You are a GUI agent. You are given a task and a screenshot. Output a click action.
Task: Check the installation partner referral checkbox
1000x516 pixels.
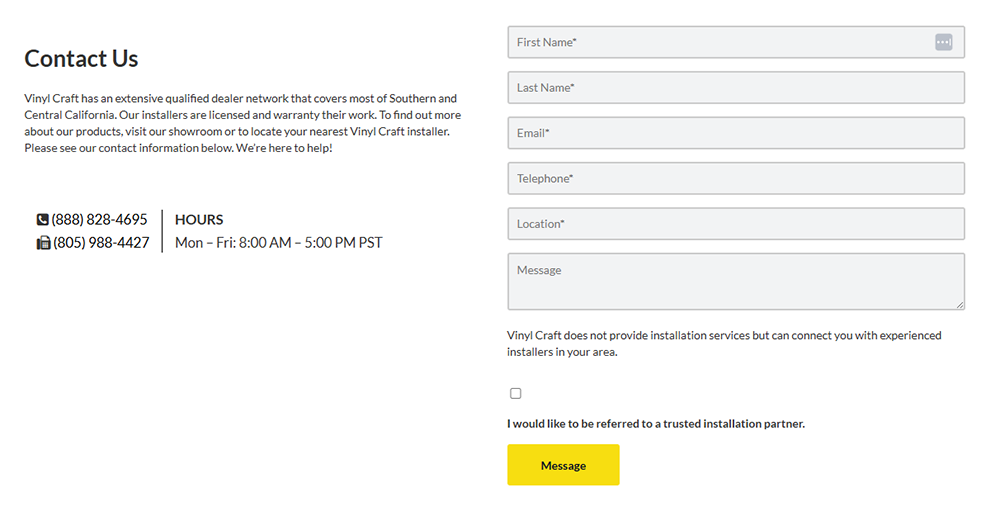[x=516, y=394]
